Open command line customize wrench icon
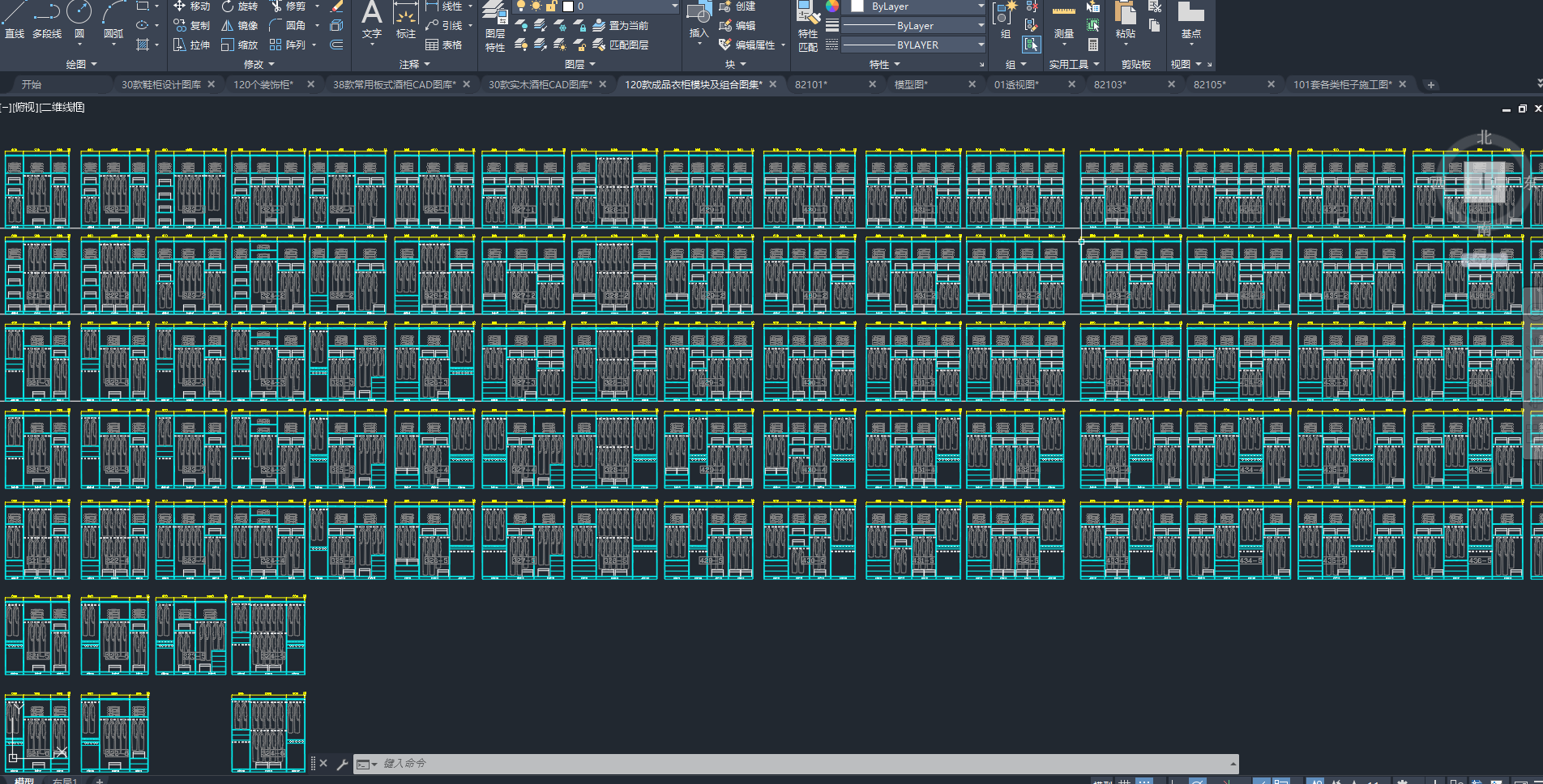The image size is (1543, 784). coord(342,764)
